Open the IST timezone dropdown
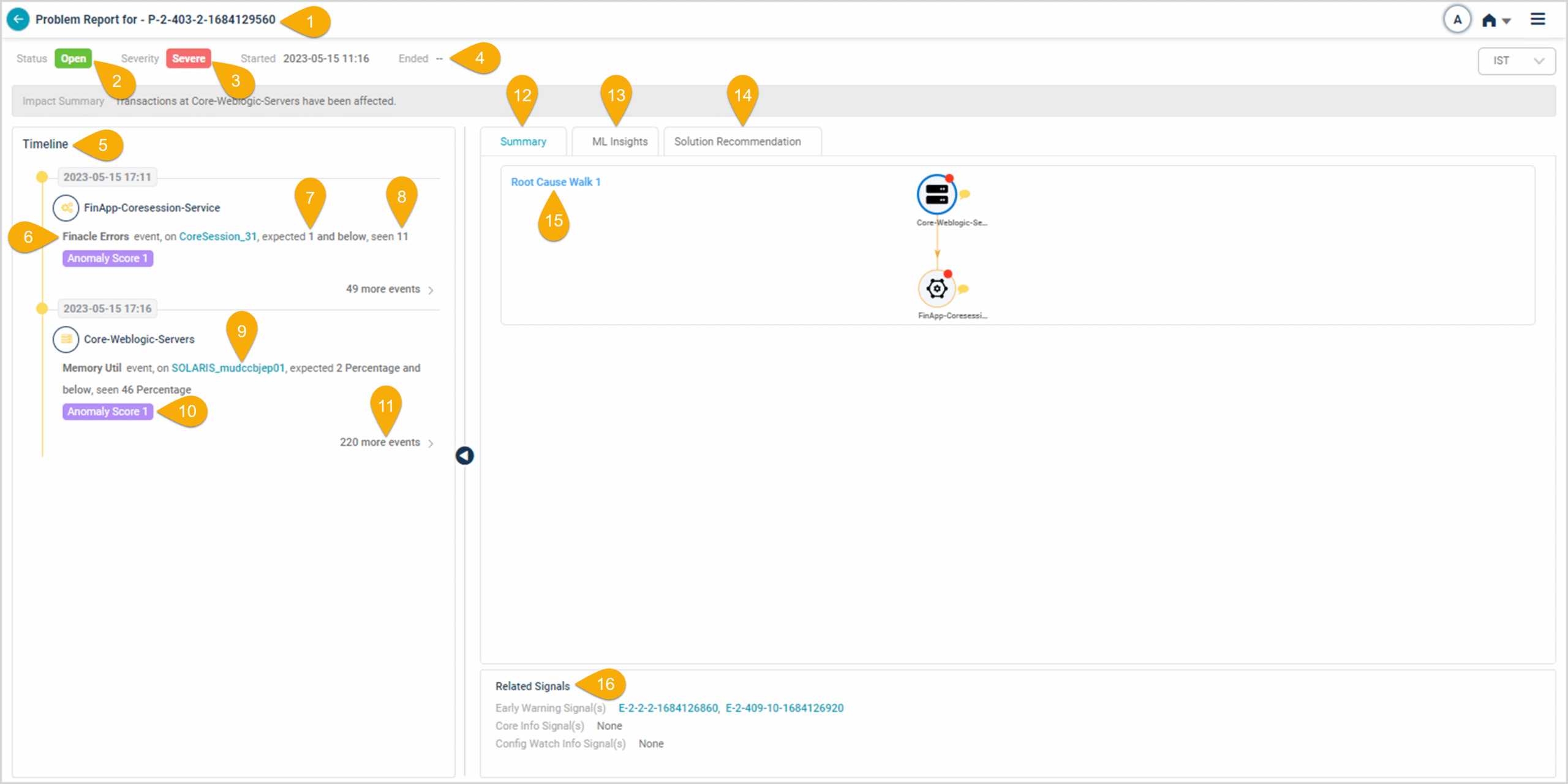This screenshot has width=1568, height=784. tap(1516, 61)
